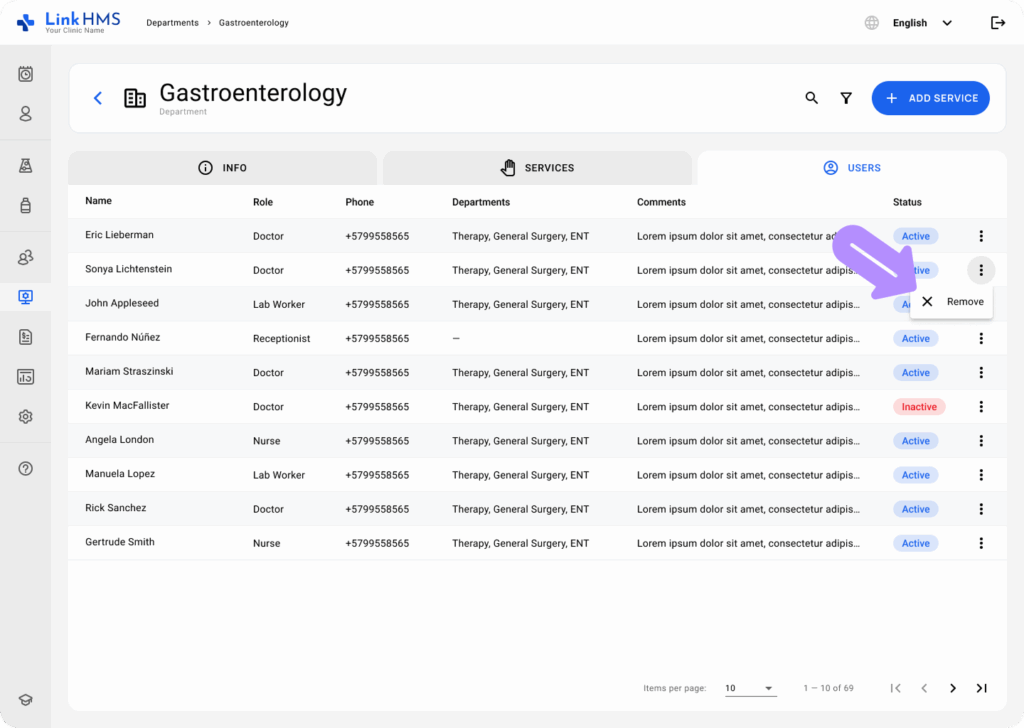Open Sonya Lichtenstein's three-dot actions menu

tap(981, 270)
